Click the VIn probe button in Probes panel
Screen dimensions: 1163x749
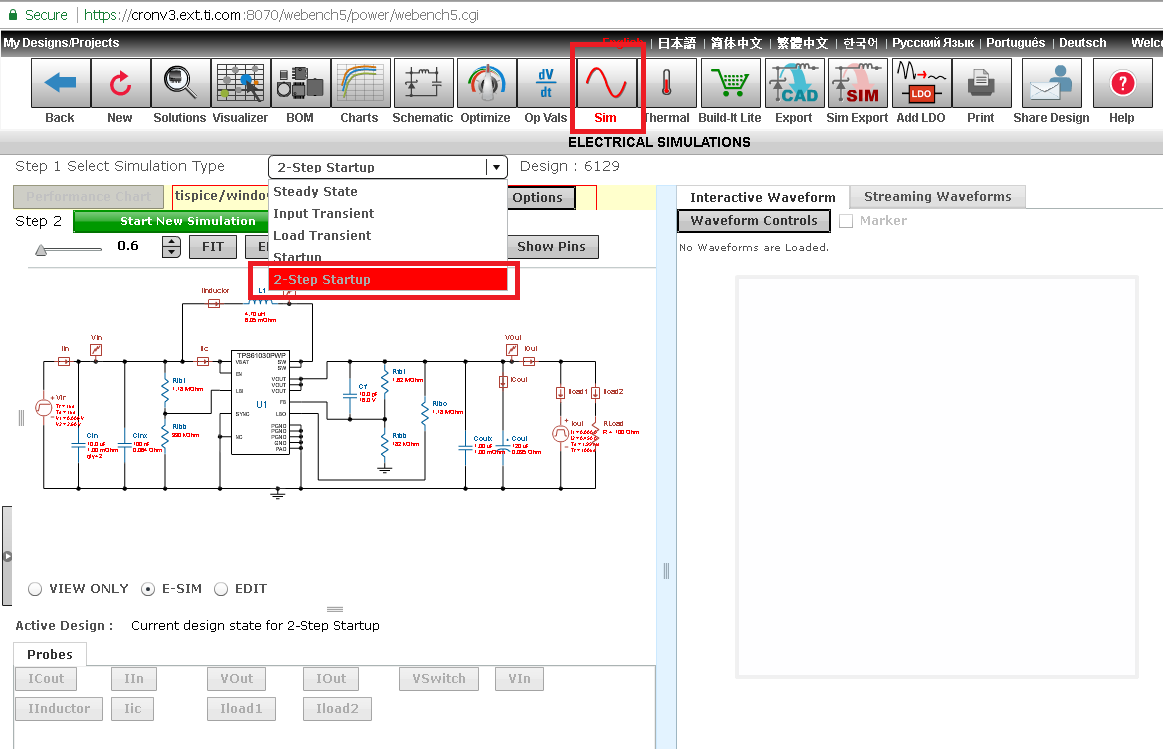point(519,679)
